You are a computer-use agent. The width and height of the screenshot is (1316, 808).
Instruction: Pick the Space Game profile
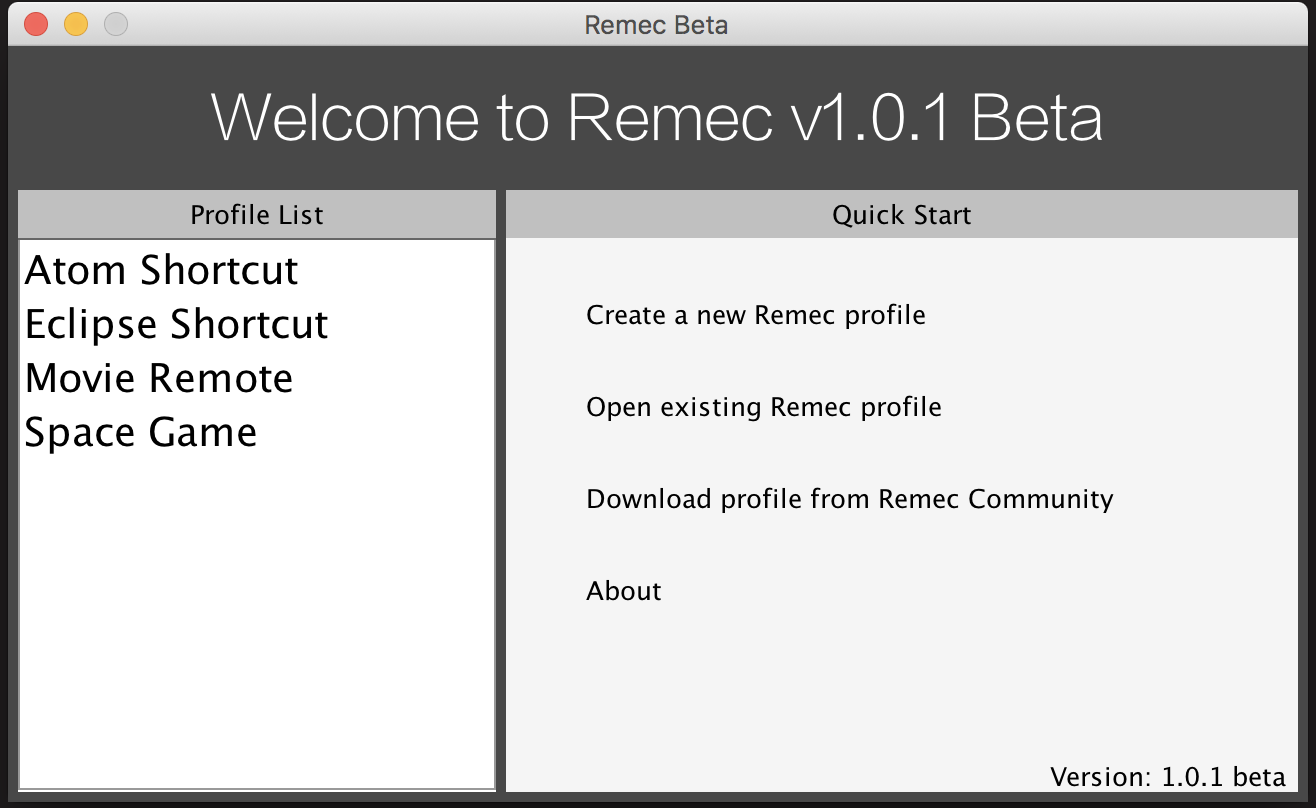tap(257, 432)
